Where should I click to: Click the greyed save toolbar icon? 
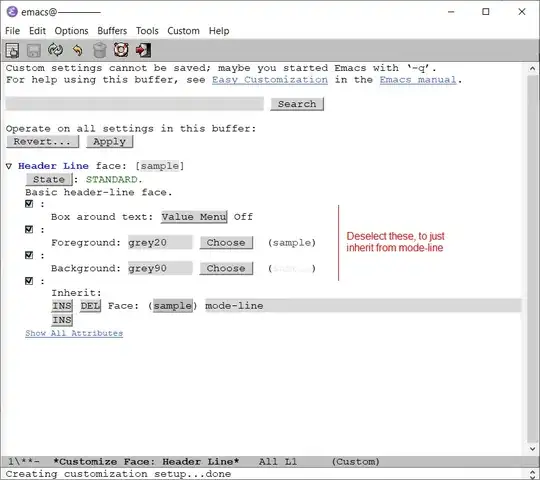tap(34, 50)
